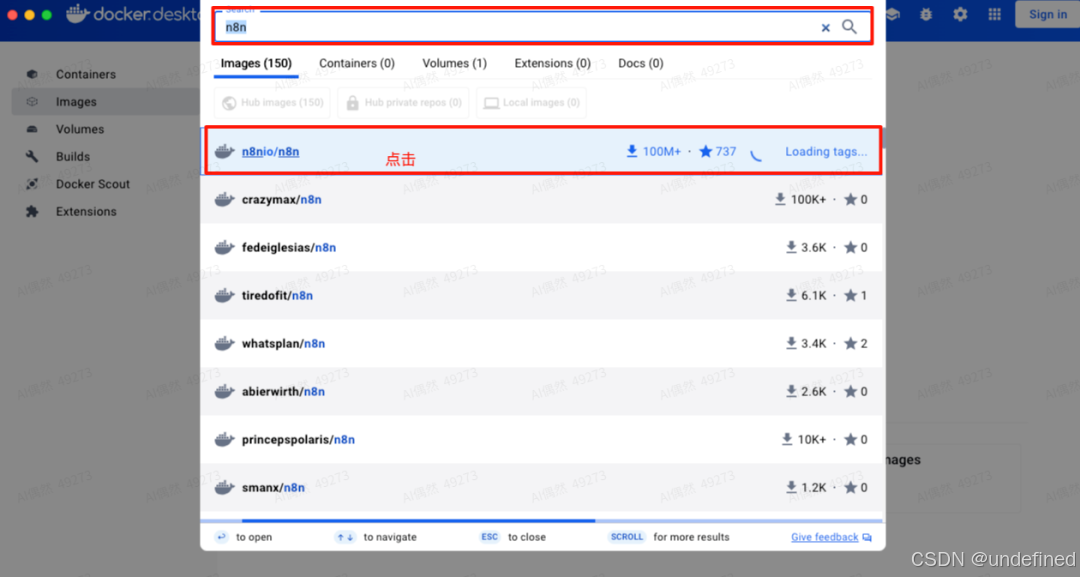
Task: Click the whale icon beside tiredofit/n8n
Action: pyautogui.click(x=225, y=295)
